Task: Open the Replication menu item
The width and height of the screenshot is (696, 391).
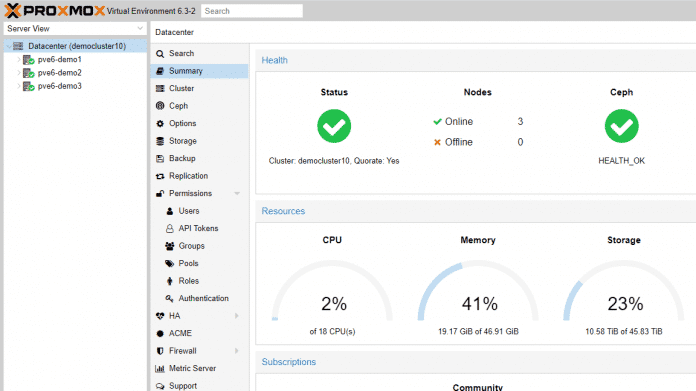Action: pyautogui.click(x=199, y=176)
